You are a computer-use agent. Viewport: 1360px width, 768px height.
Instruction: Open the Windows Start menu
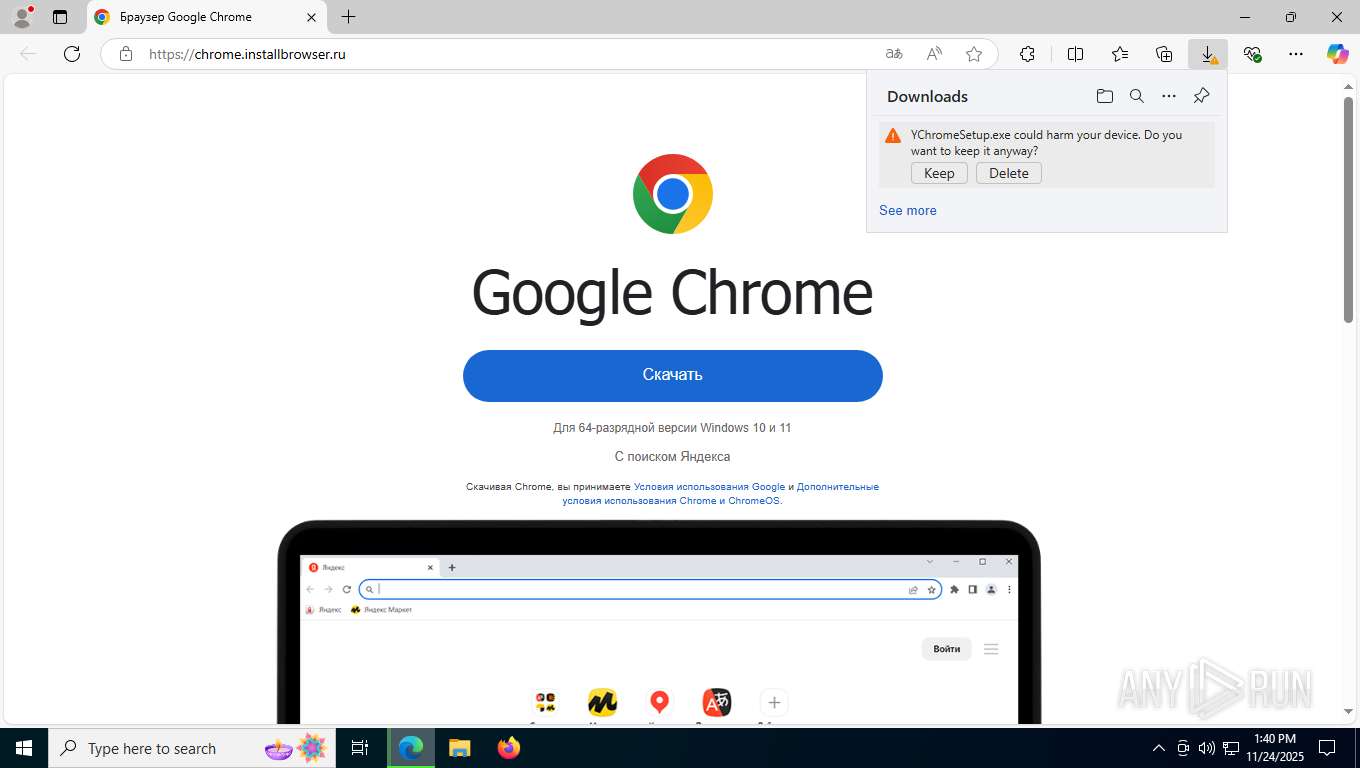point(24,748)
